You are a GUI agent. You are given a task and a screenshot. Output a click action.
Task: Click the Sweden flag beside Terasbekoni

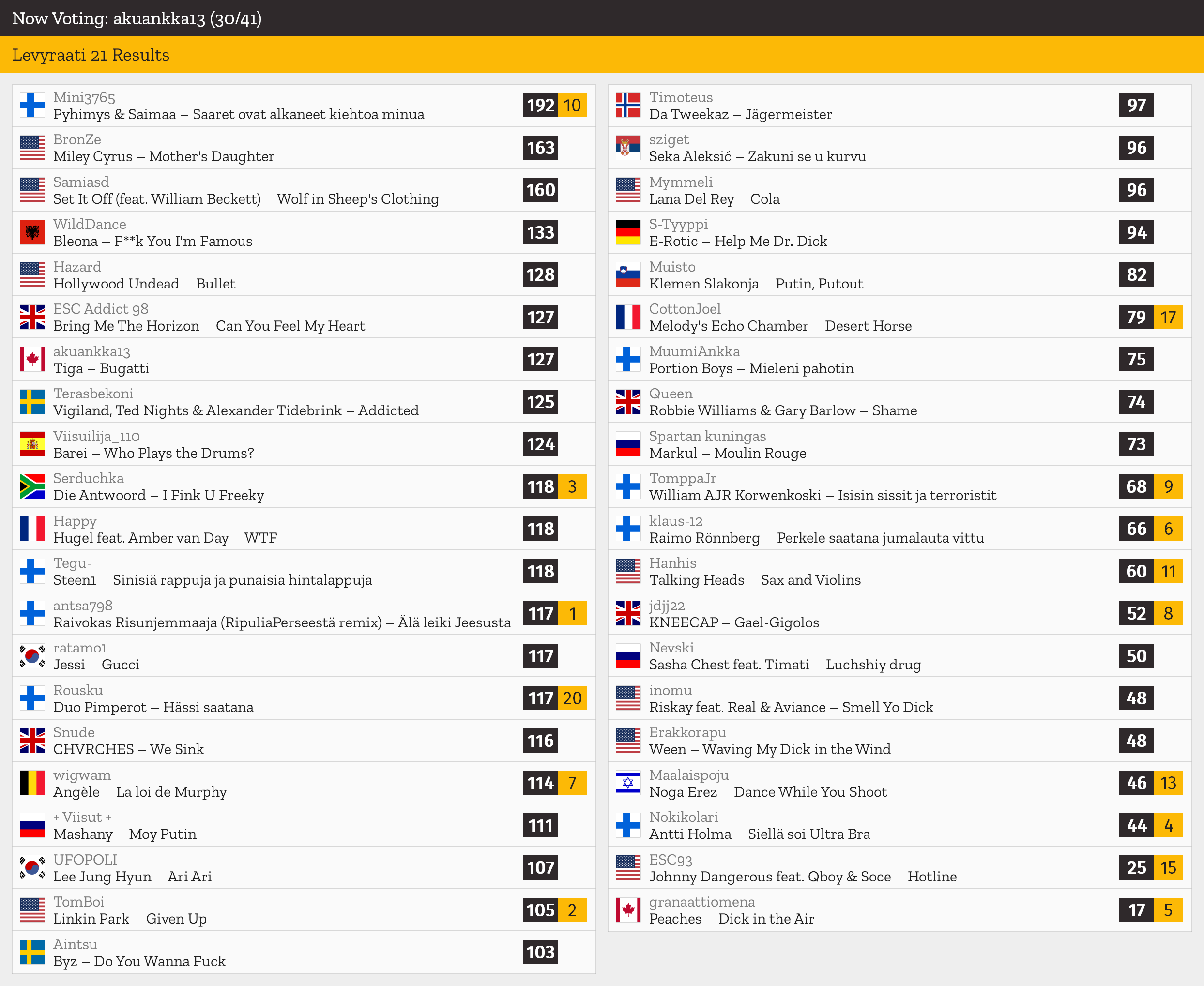(32, 402)
